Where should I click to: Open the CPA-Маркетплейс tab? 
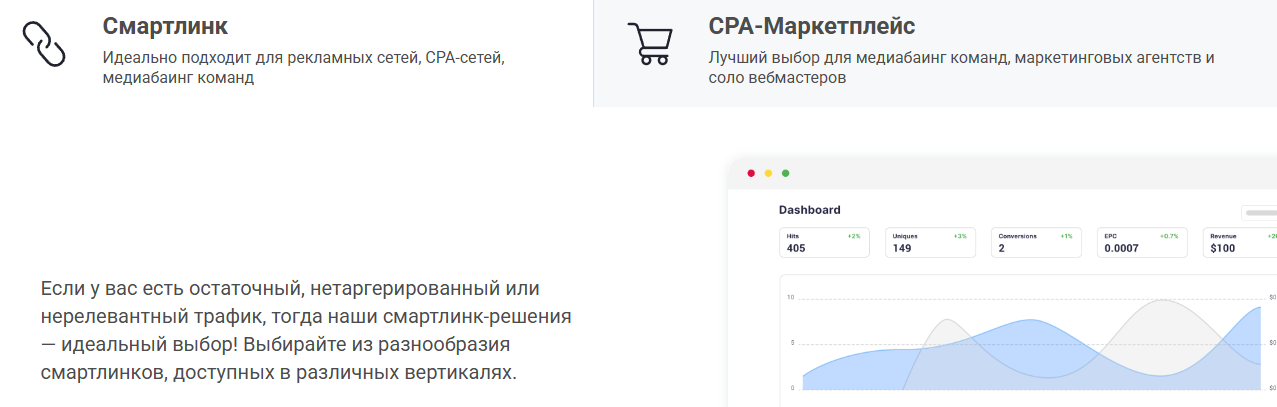811,25
